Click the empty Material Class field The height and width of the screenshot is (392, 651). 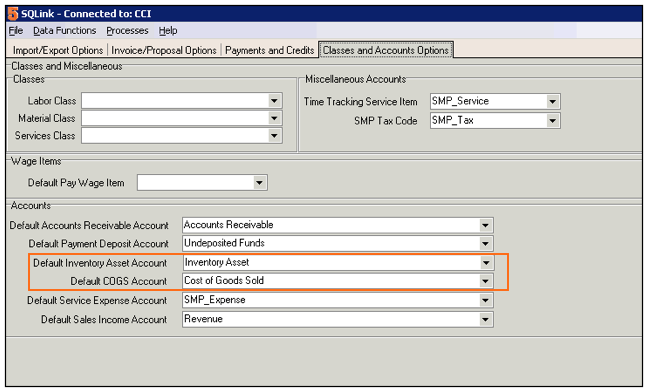coord(182,118)
